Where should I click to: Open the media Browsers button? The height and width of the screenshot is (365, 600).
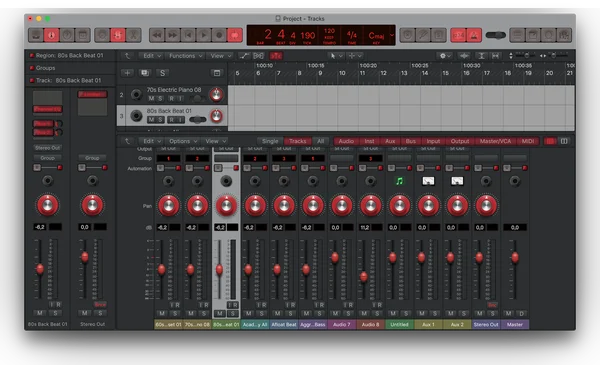[x=564, y=35]
